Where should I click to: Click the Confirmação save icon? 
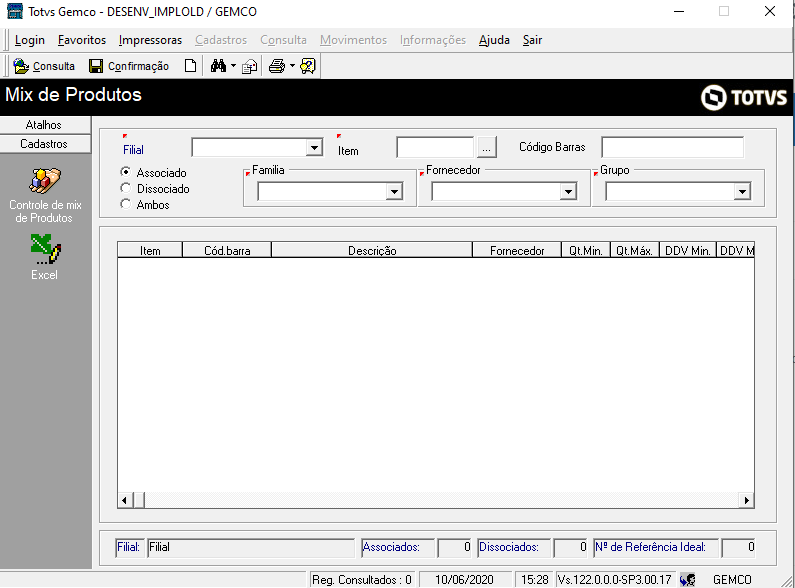[96, 66]
